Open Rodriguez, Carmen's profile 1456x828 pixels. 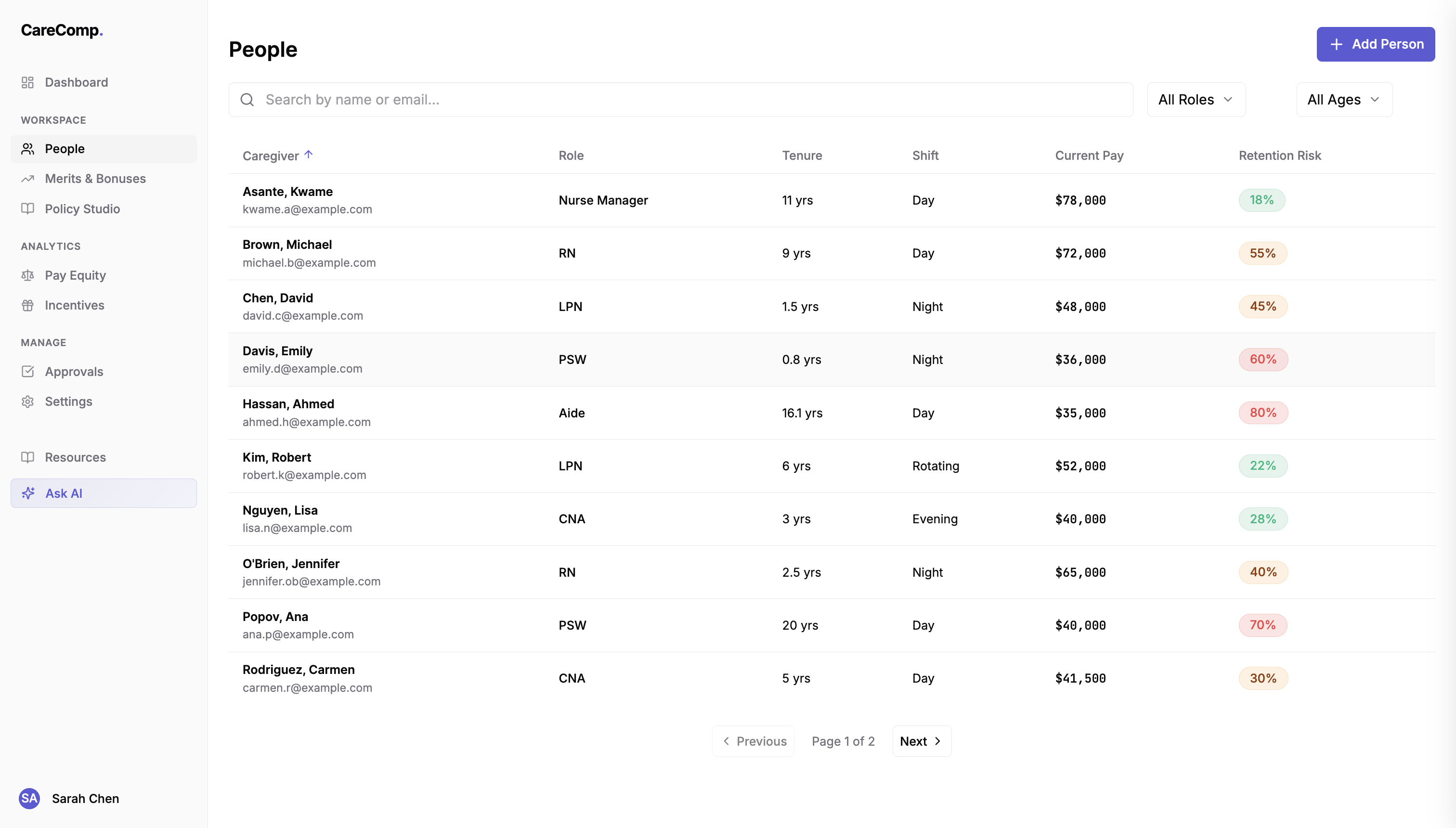299,669
